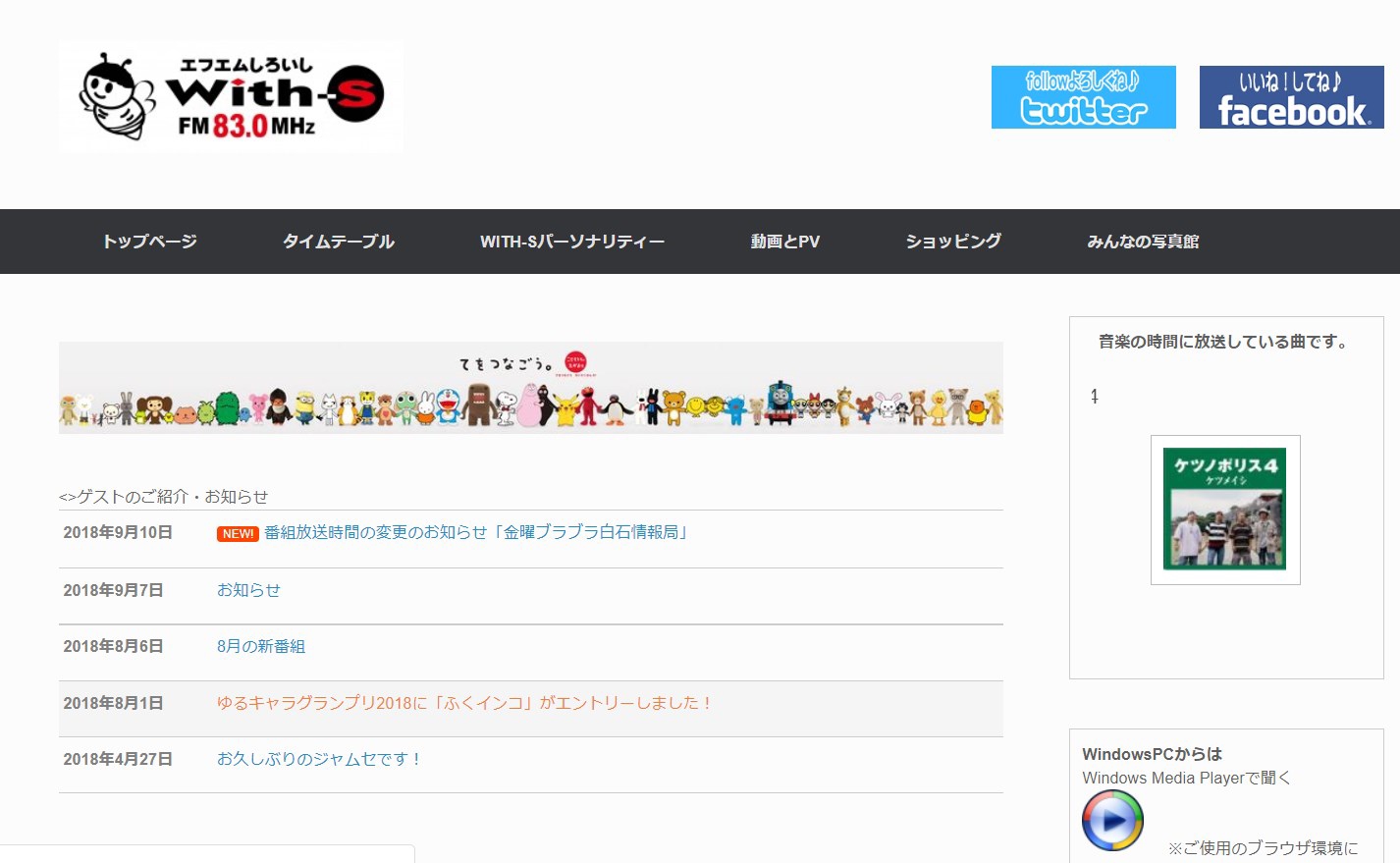Viewport: 1400px width, 863px height.
Task: Click the ※ご使用のブラウザ環境に note
Action: pyautogui.click(x=1263, y=848)
